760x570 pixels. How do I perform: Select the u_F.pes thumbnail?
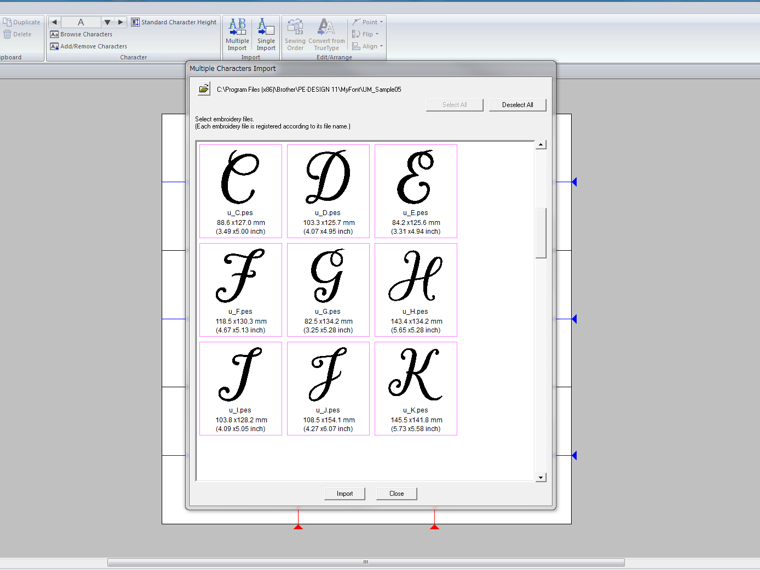click(x=240, y=290)
